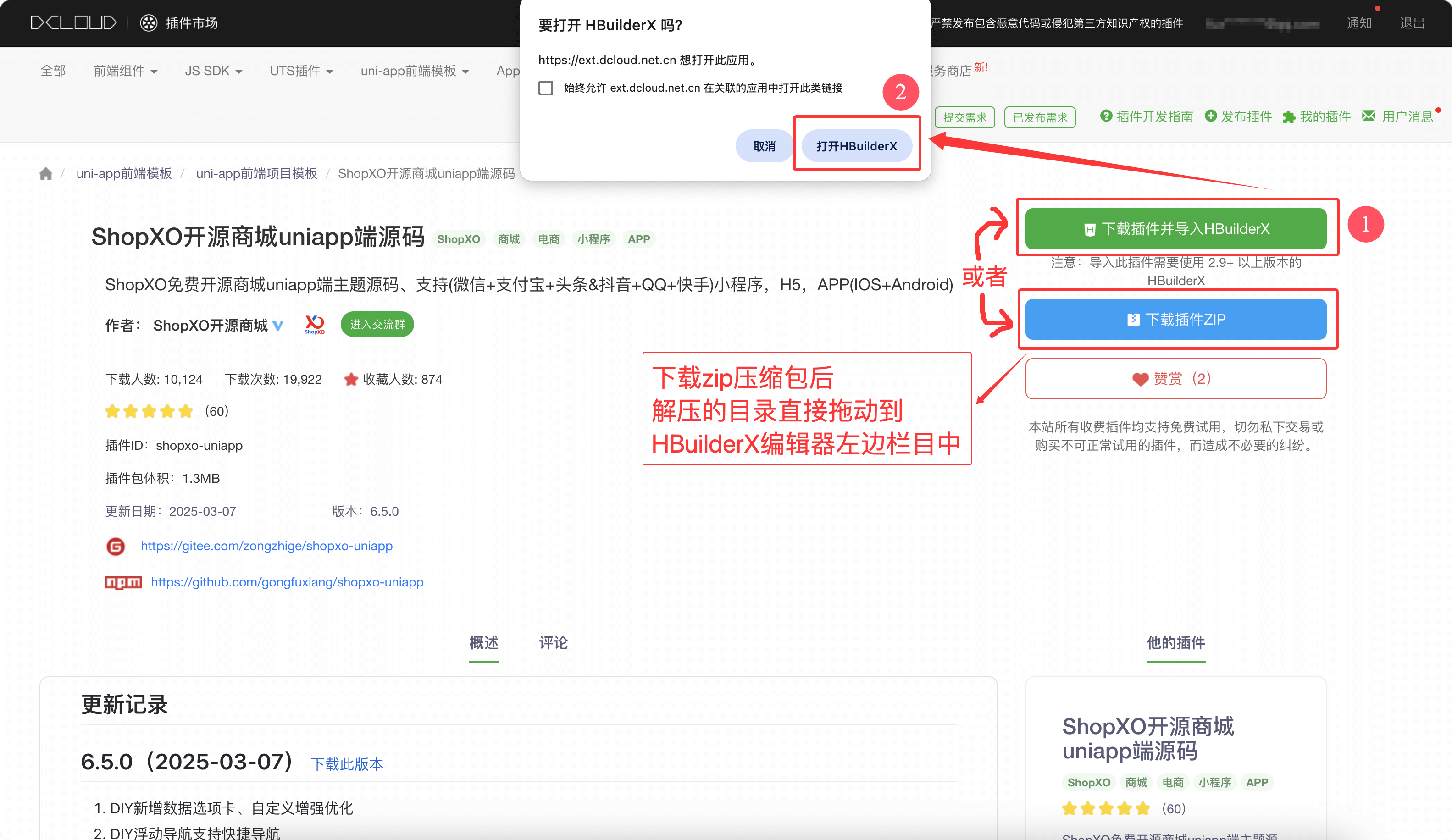Expand the uni-app前端模板 dropdown
1452x840 pixels.
pyautogui.click(x=415, y=71)
